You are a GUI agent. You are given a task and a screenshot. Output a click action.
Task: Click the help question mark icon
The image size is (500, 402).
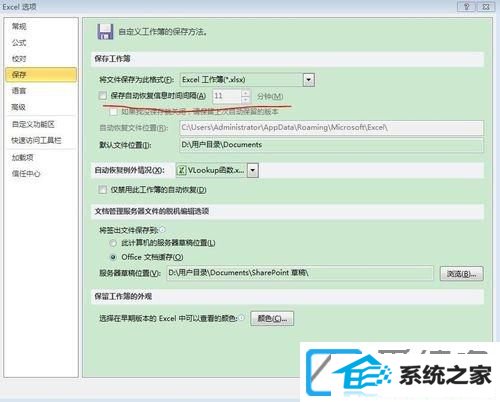(x=466, y=7)
